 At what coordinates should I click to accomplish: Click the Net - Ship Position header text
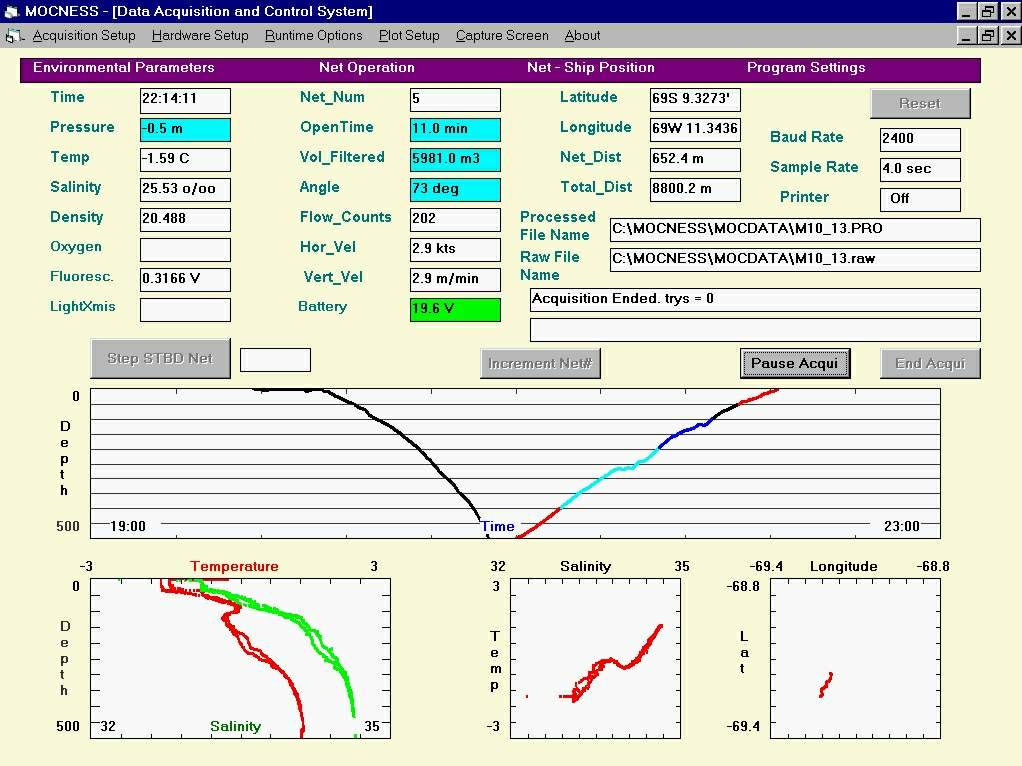tap(591, 68)
